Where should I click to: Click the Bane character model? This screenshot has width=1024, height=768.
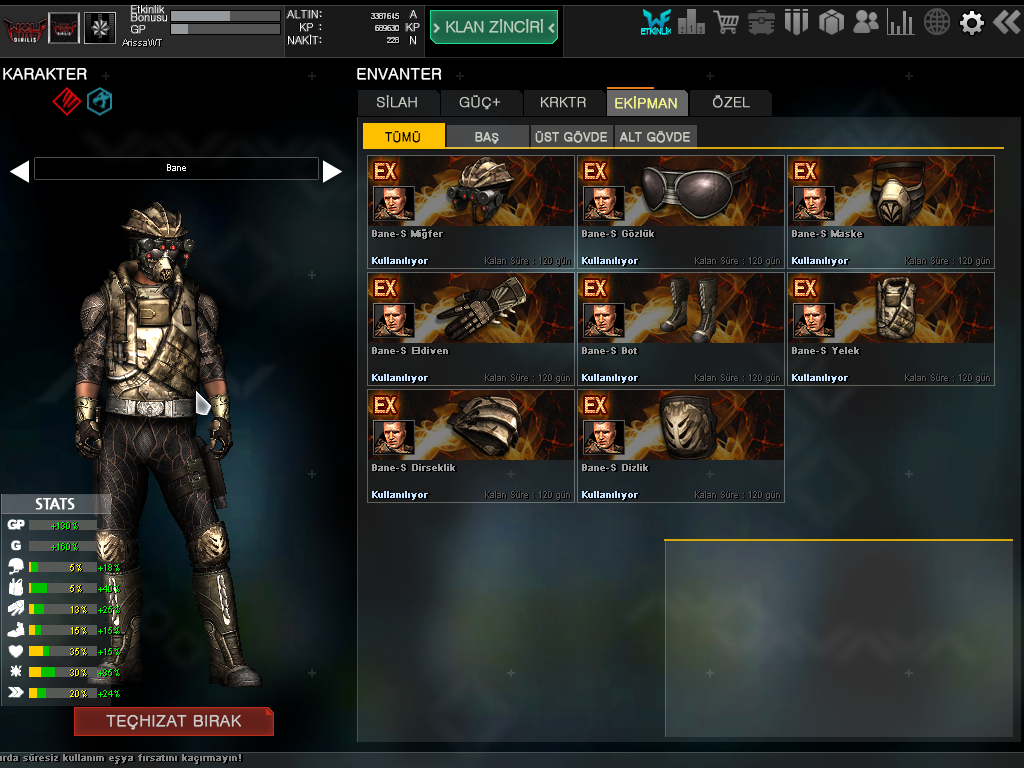point(163,444)
